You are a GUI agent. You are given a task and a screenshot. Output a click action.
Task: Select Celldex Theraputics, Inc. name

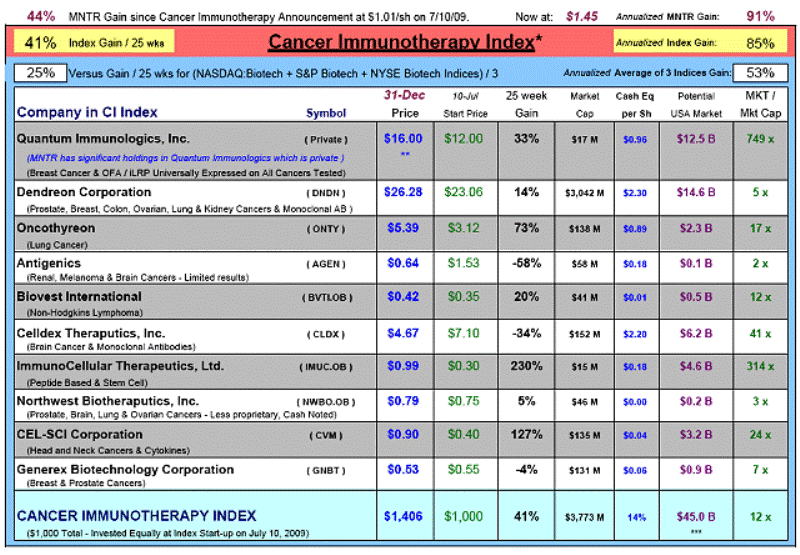(91, 333)
